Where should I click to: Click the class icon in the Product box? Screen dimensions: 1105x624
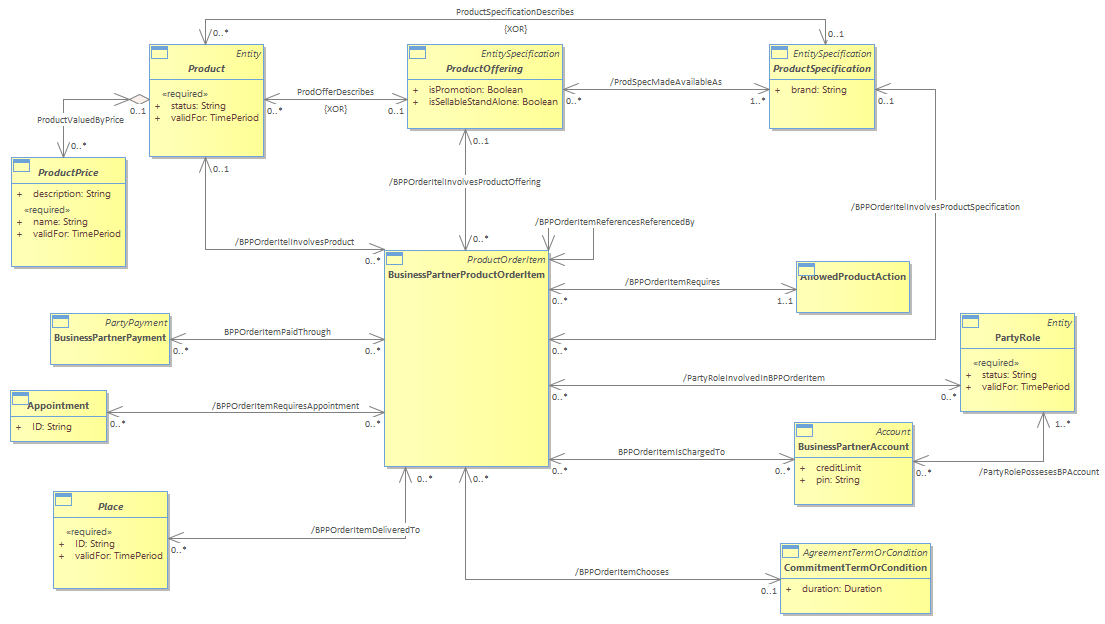[159, 52]
